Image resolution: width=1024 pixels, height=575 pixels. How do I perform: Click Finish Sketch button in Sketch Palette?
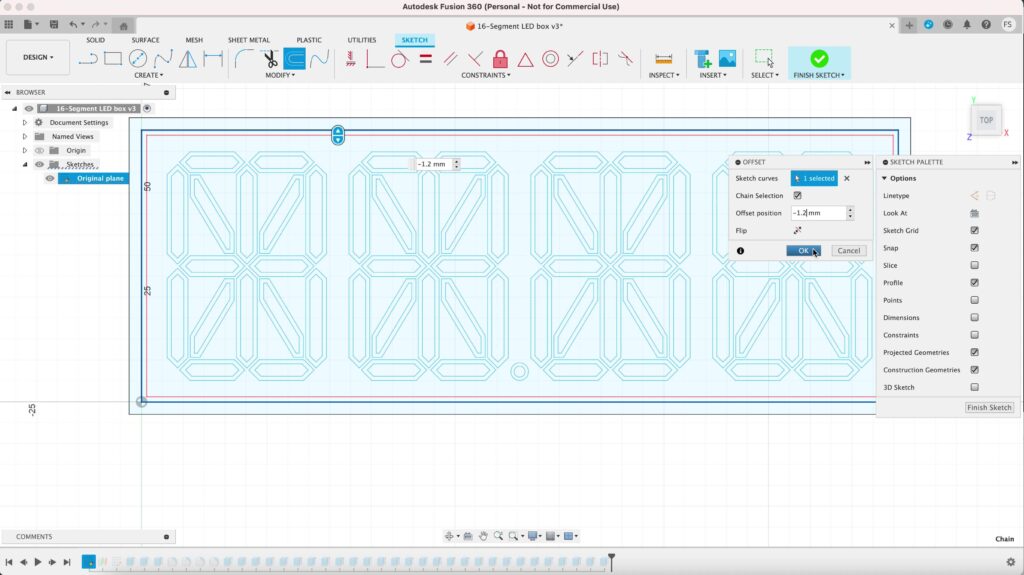coord(989,408)
